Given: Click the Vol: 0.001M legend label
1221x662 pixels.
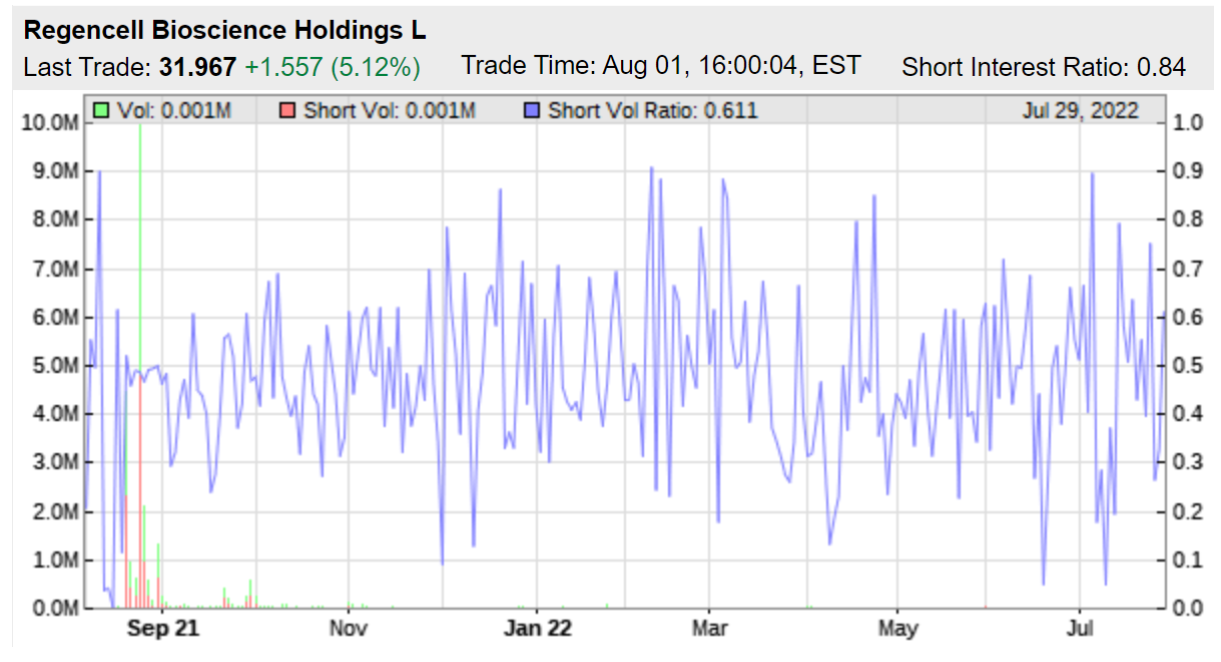Looking at the screenshot, I should coord(174,110).
